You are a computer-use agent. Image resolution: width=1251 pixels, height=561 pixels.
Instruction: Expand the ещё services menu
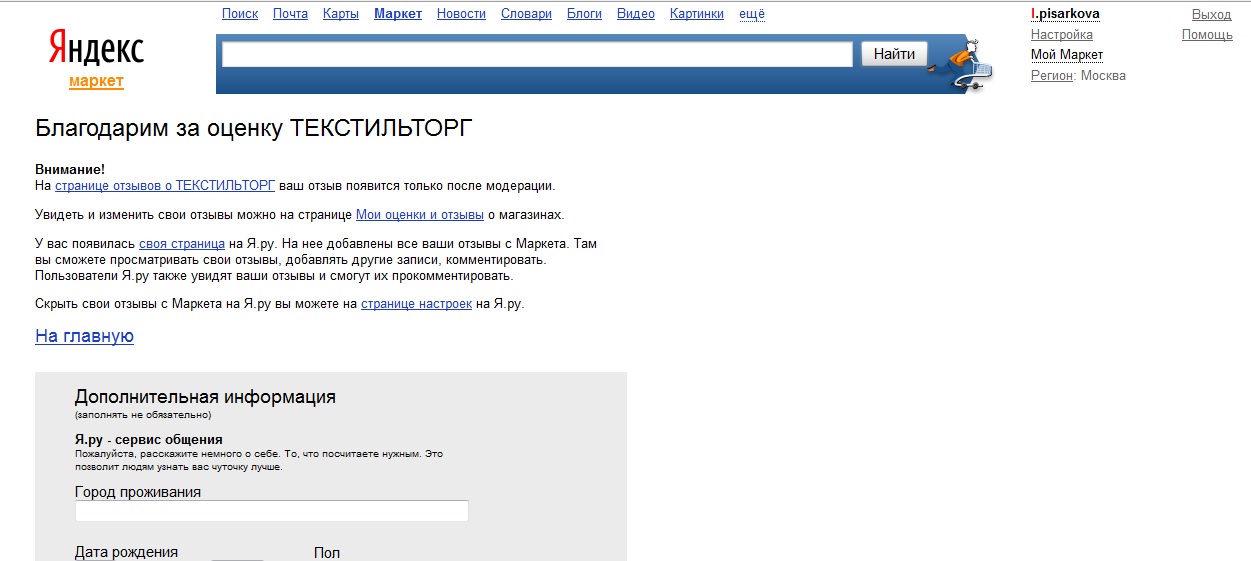click(752, 14)
